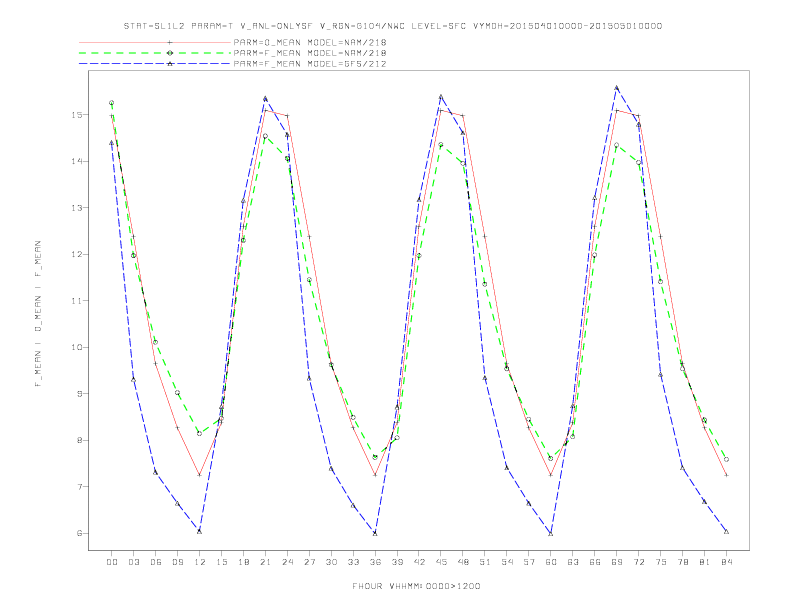Screen dimensions: 792x612
Task: Click y-axis tick label 8
Action: (79, 440)
